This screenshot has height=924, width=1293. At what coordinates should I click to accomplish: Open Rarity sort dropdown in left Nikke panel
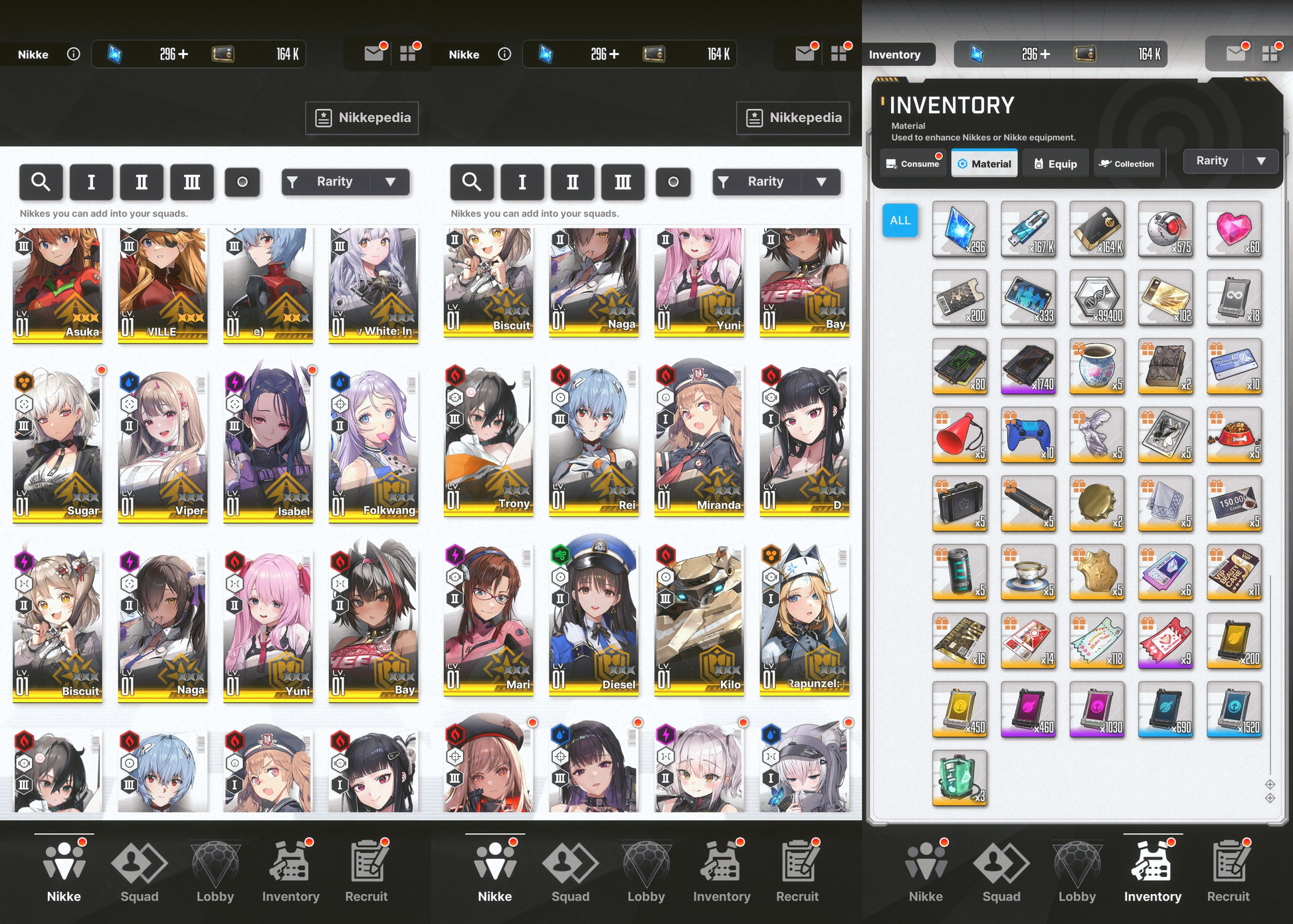pos(346,182)
